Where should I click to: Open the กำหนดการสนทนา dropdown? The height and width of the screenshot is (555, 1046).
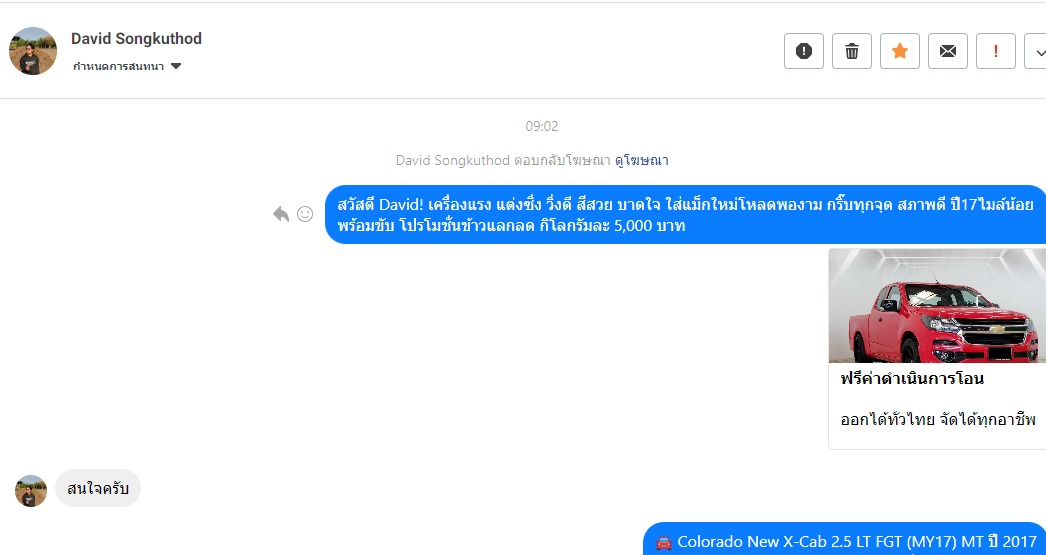[x=127, y=66]
